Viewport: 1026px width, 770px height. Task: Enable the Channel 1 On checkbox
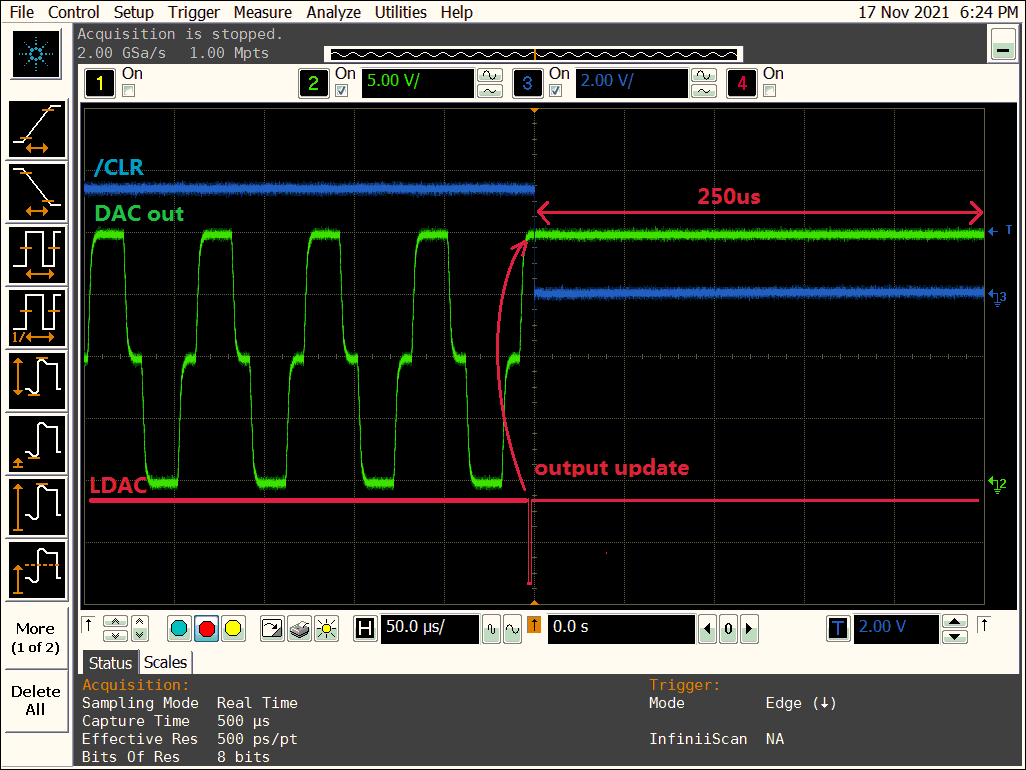(x=129, y=91)
